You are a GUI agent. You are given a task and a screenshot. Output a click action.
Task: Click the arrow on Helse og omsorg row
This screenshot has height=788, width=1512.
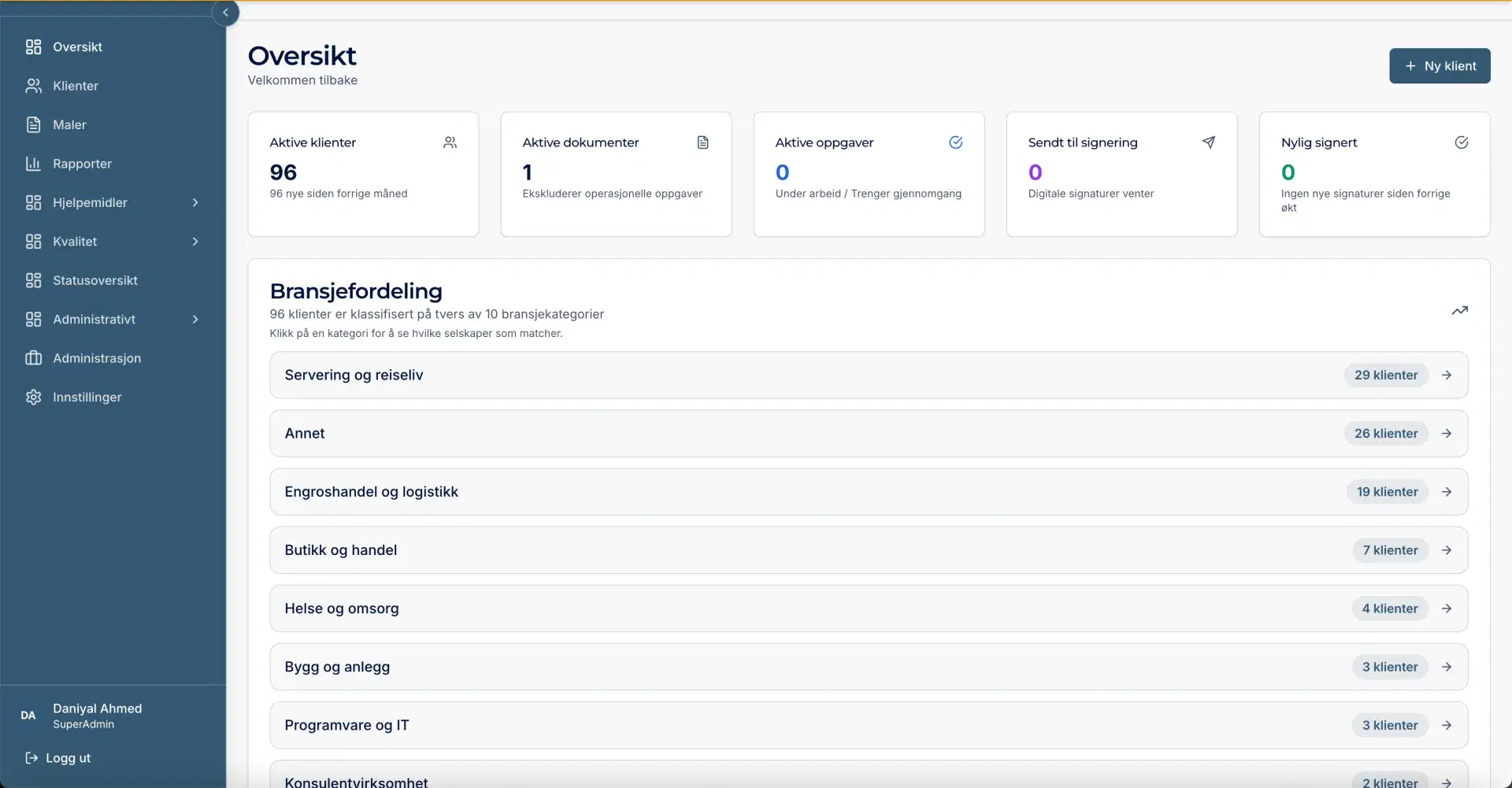[1447, 609]
